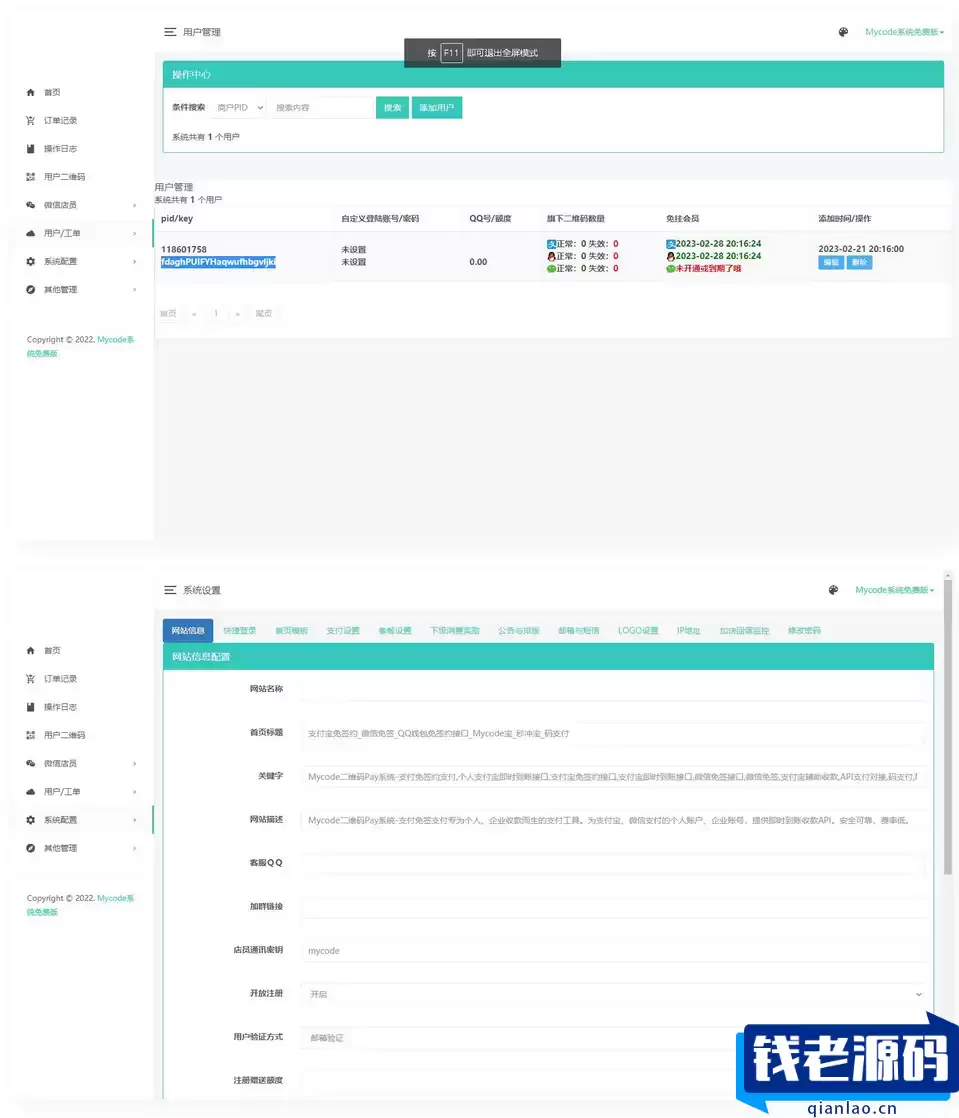The height and width of the screenshot is (1118, 959).
Task: Click the WeChat icon beside 未开通或到期了哦
Action: 670,269
